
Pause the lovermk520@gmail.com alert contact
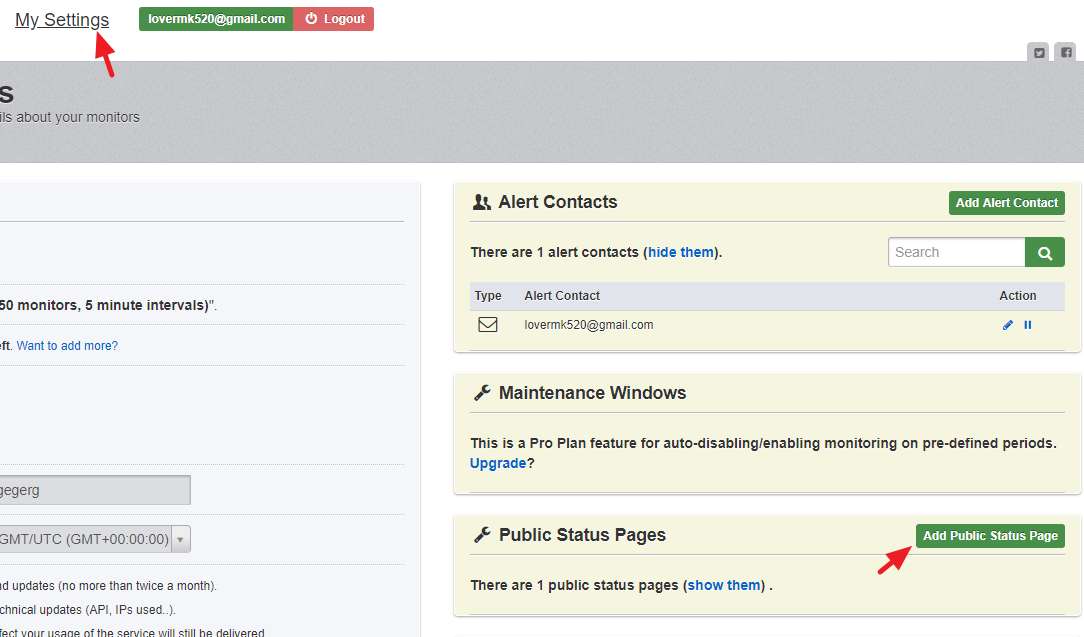[x=1028, y=325]
